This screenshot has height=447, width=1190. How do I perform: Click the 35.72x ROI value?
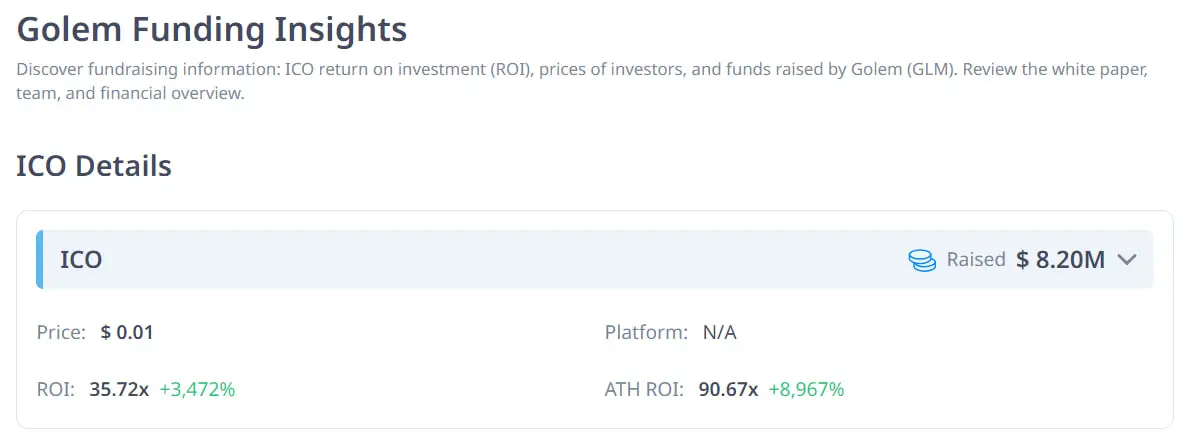[119, 389]
